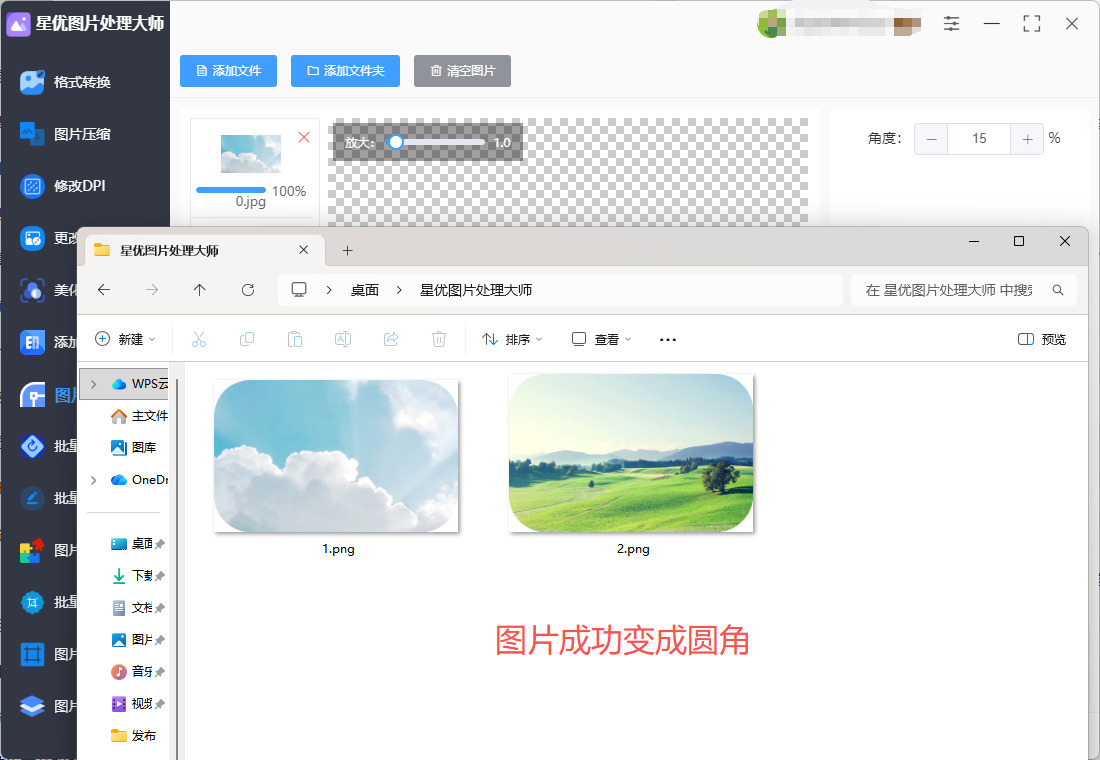Click the 添加文件 button
Viewport: 1100px width, 760px height.
coord(228,71)
